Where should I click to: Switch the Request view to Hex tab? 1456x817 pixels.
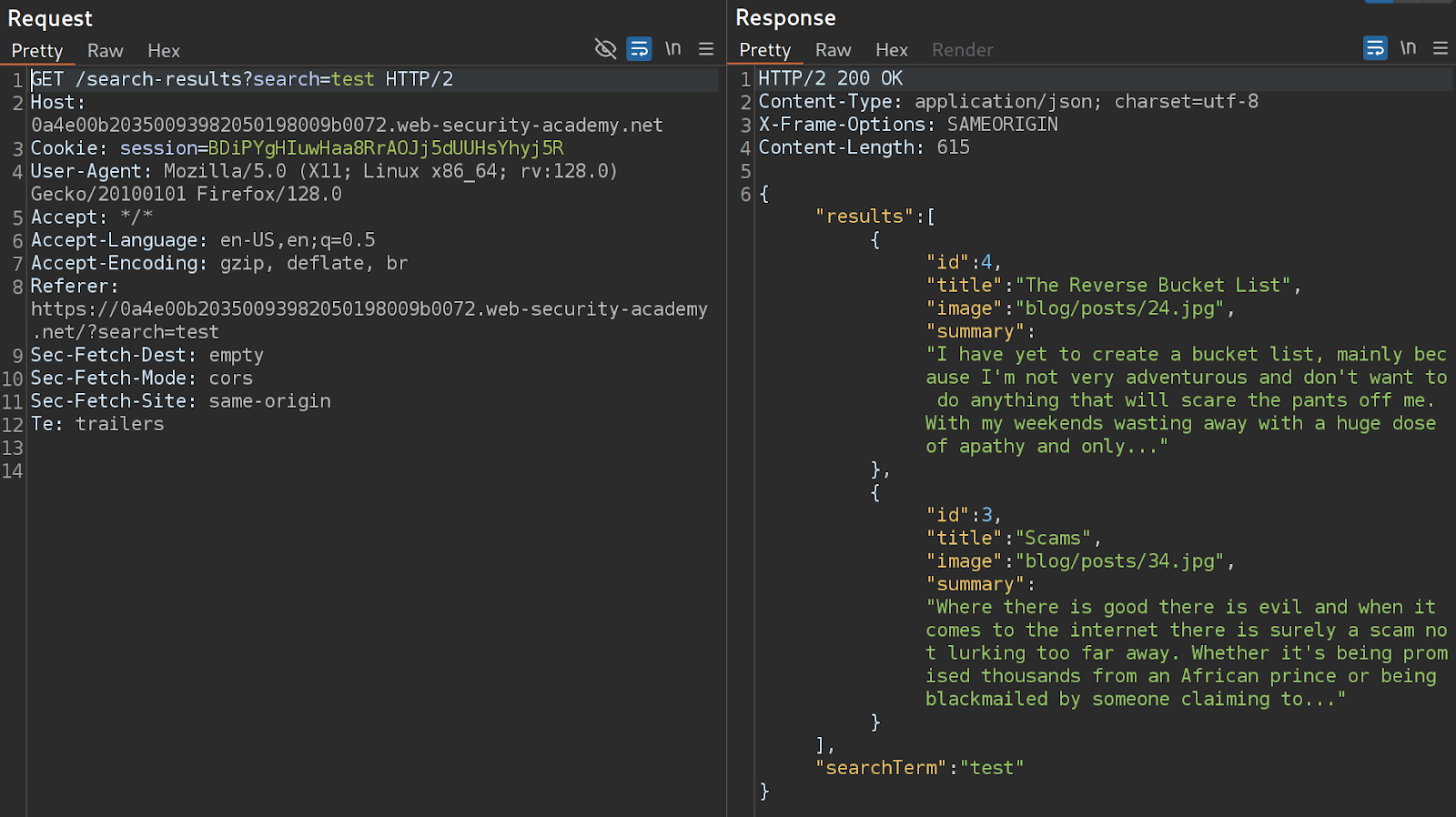[x=164, y=51]
